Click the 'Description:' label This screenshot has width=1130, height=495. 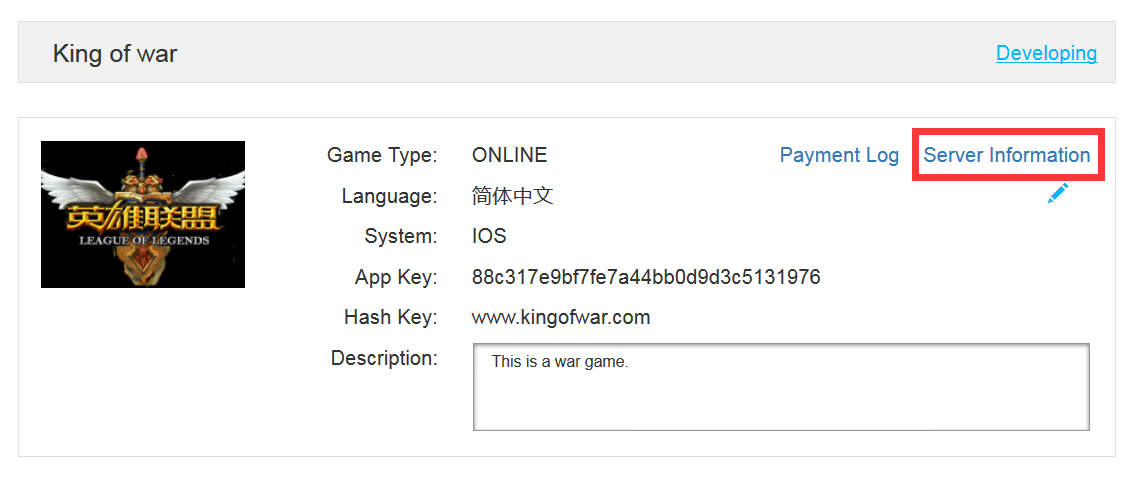point(384,358)
